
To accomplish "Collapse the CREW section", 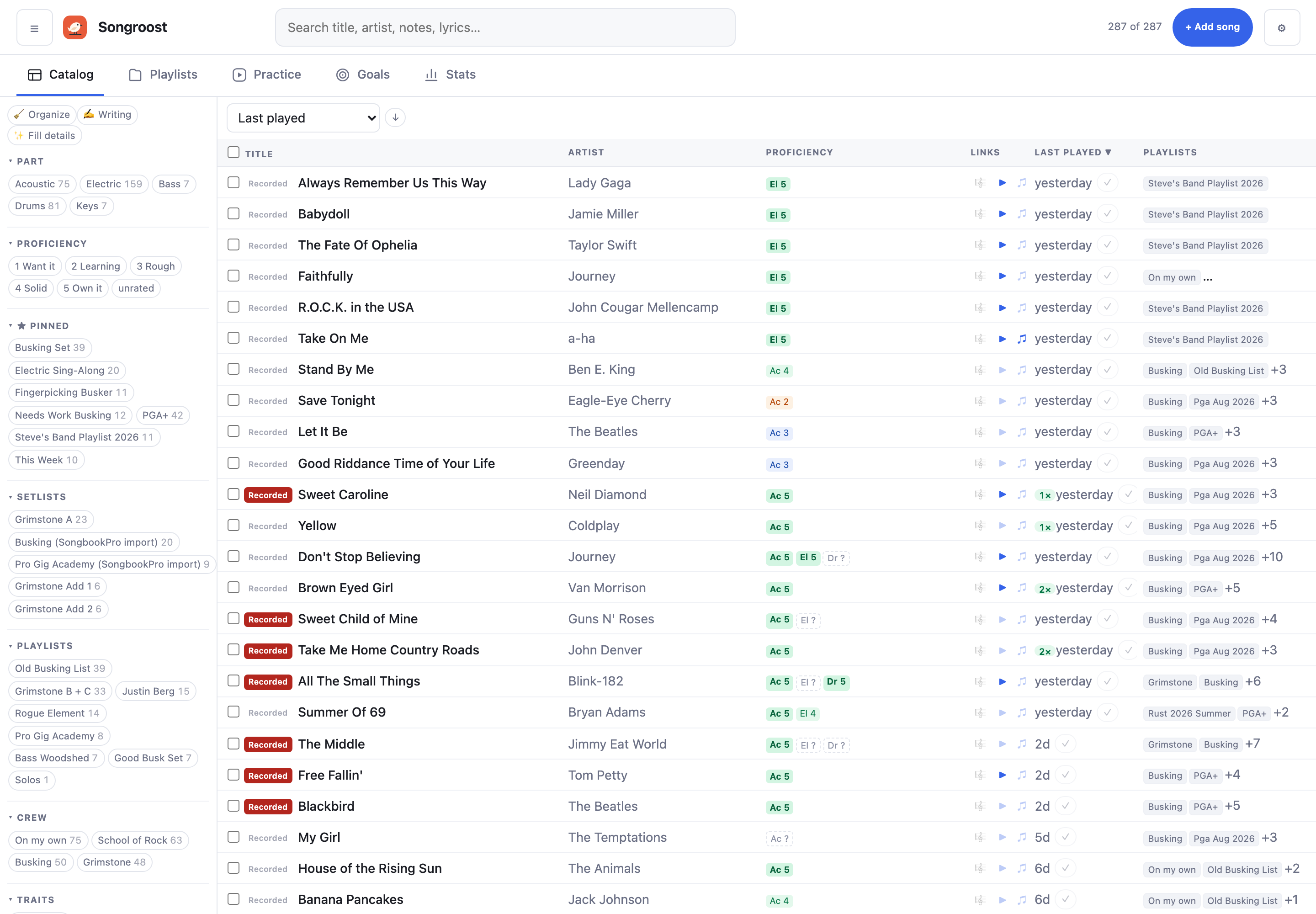I will [27, 818].
